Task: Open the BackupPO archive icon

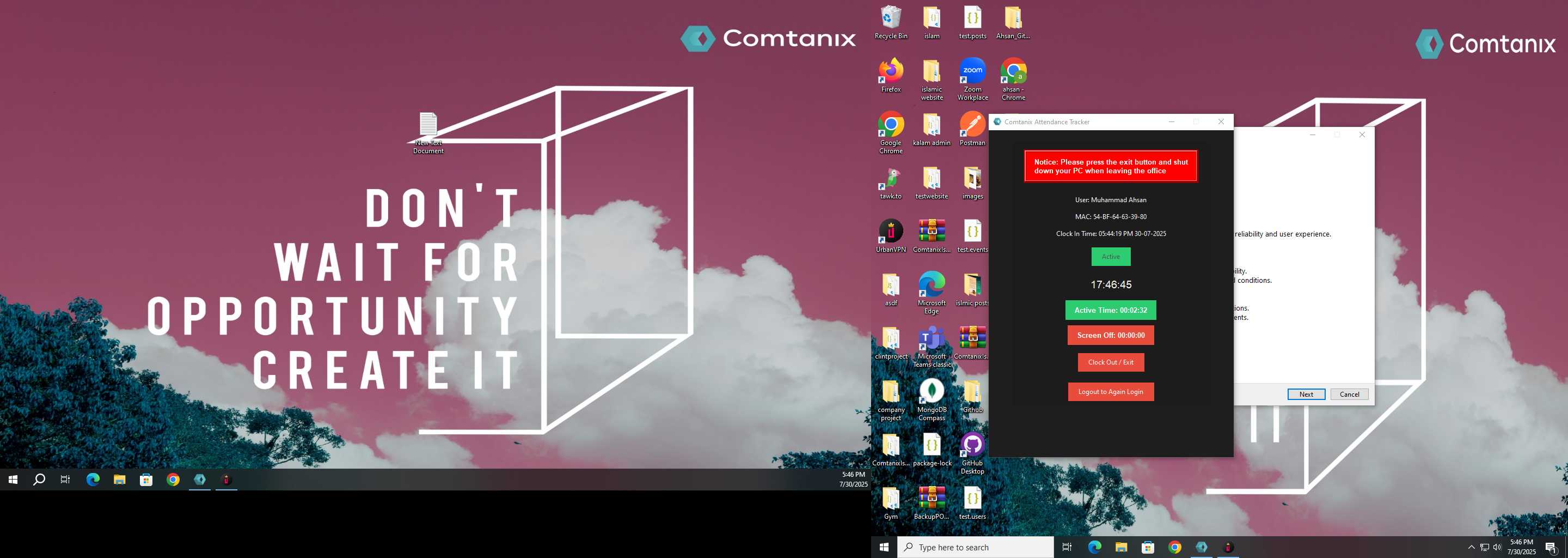Action: pyautogui.click(x=932, y=503)
